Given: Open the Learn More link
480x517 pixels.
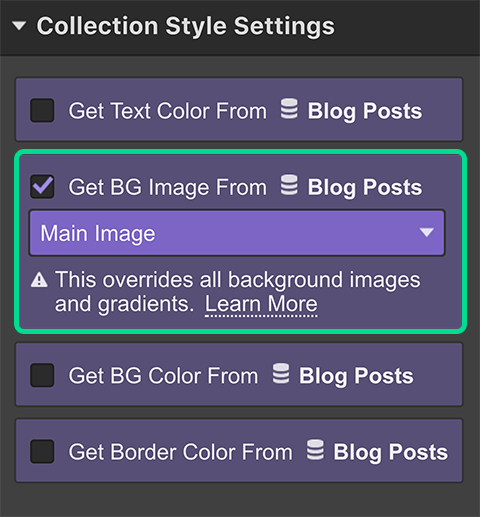Looking at the screenshot, I should [261, 304].
